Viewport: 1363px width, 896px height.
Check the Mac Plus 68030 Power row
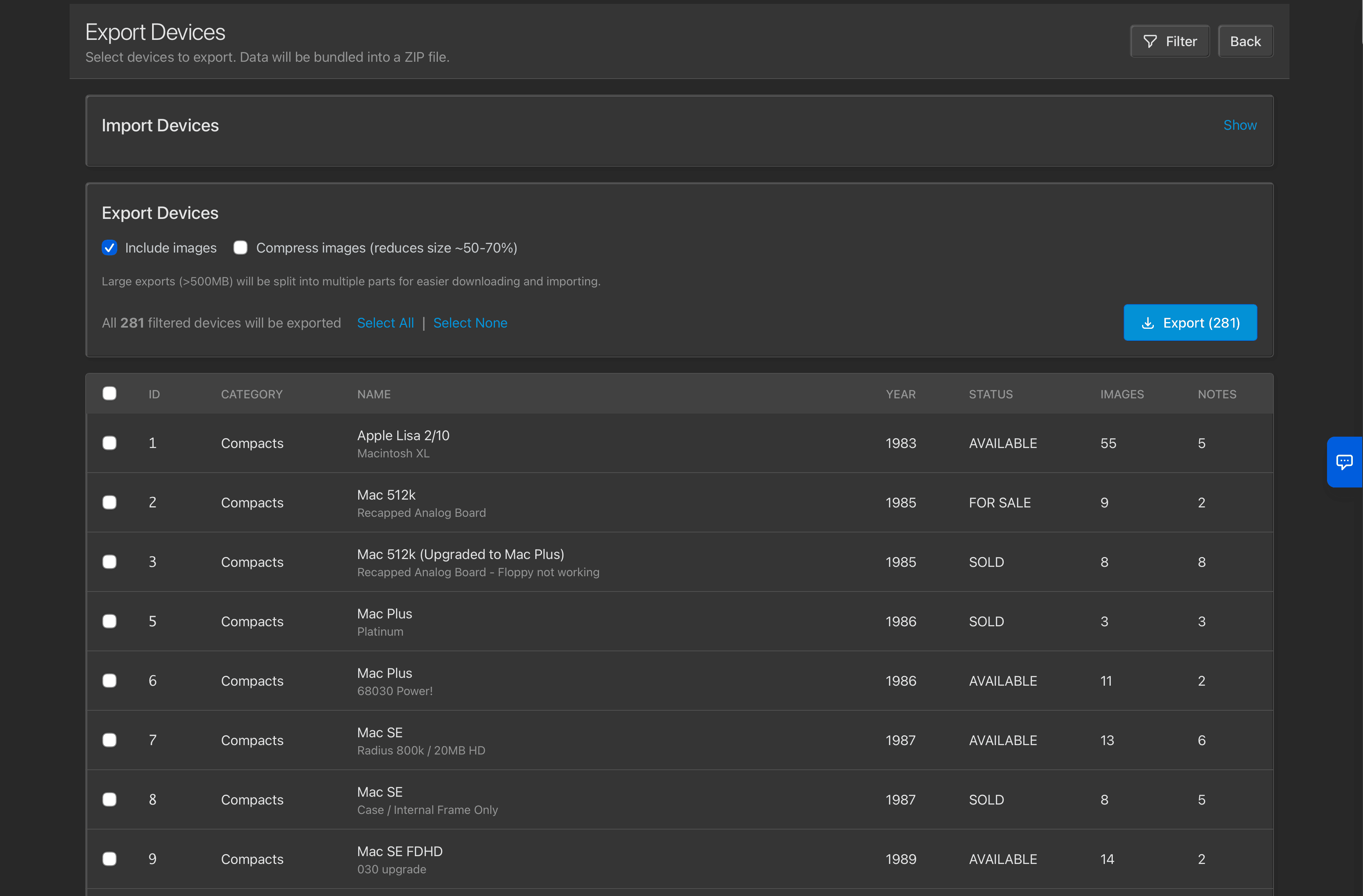109,681
